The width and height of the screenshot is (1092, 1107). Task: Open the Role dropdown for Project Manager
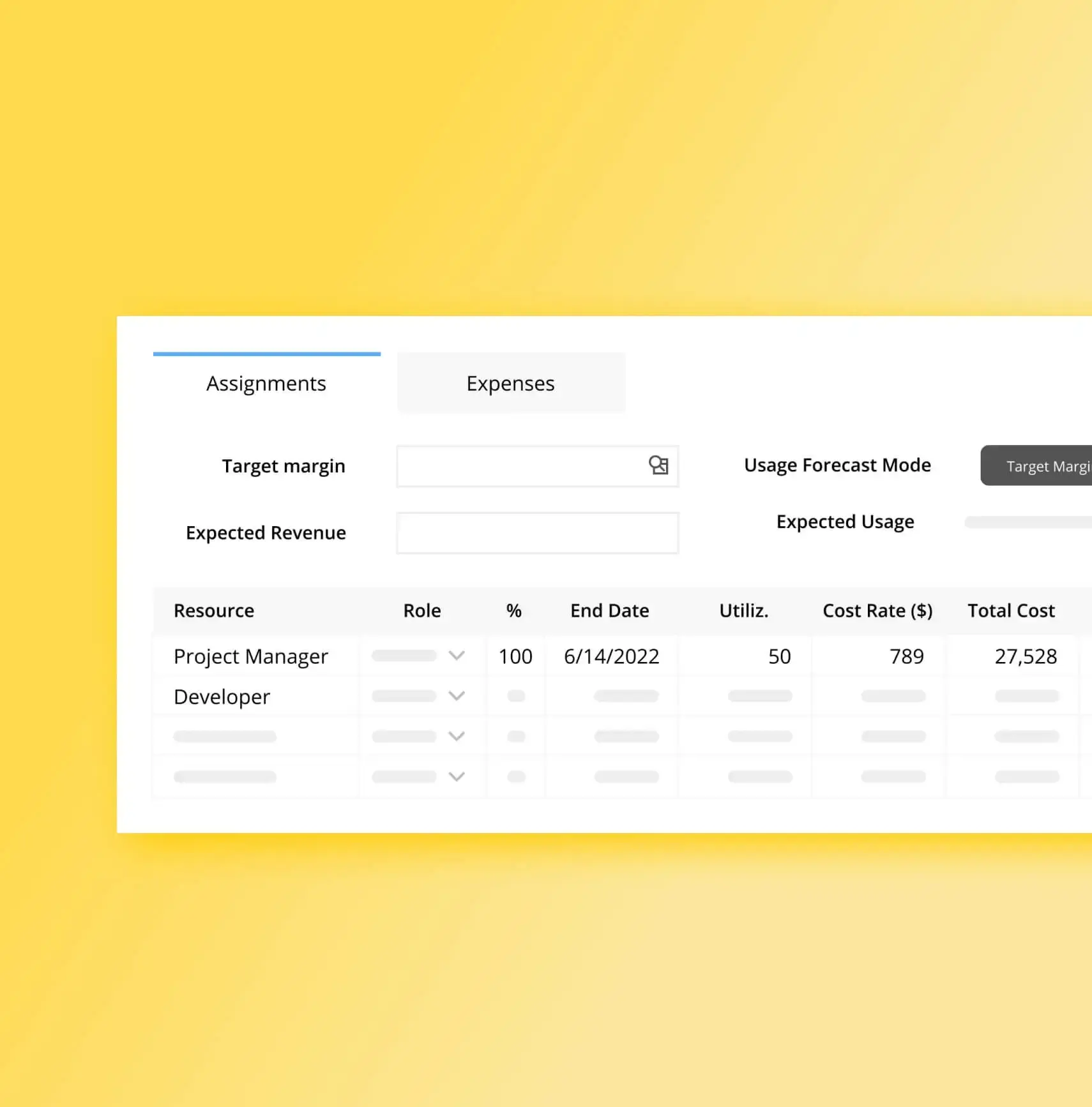(x=457, y=656)
